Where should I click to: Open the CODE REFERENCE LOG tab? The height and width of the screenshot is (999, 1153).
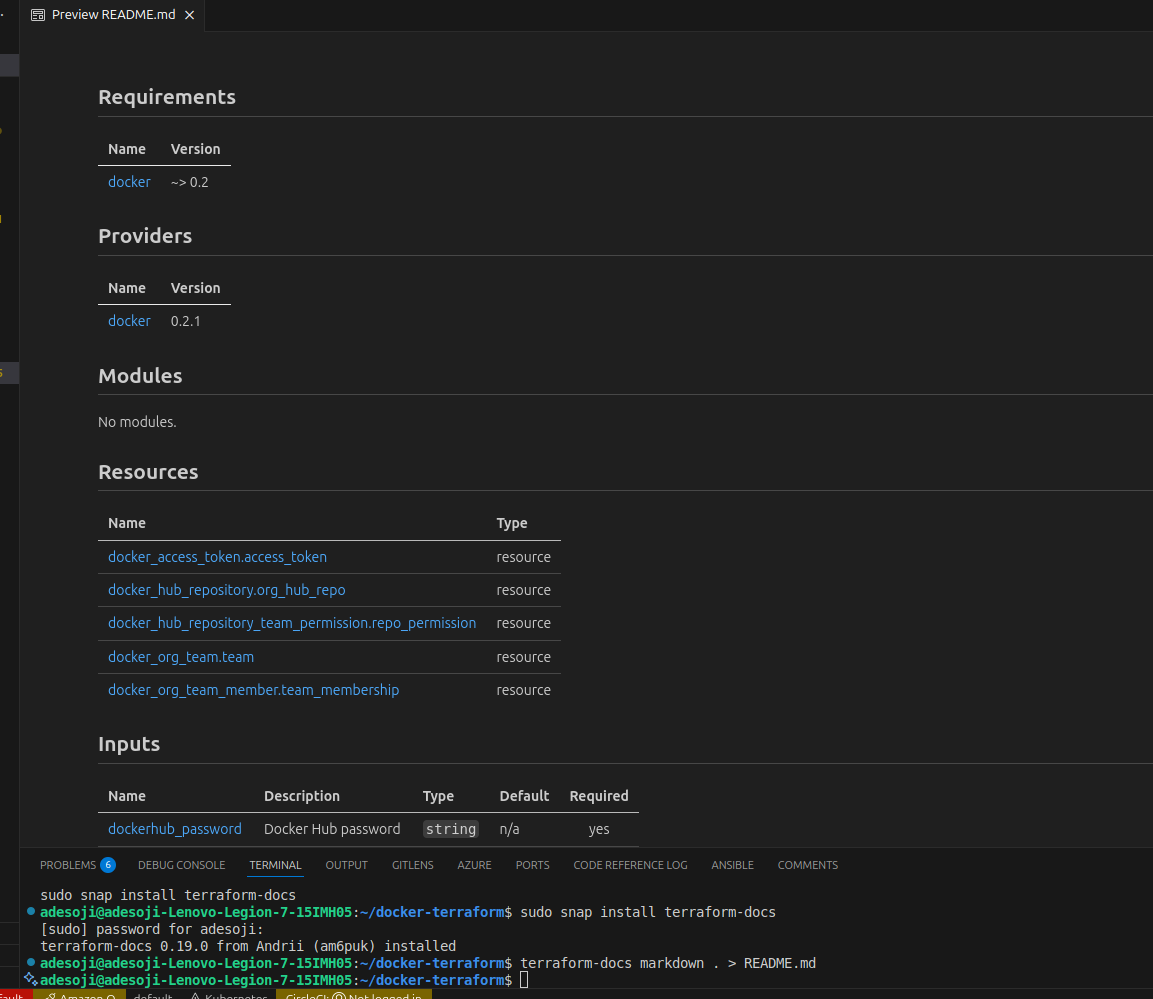click(x=630, y=864)
